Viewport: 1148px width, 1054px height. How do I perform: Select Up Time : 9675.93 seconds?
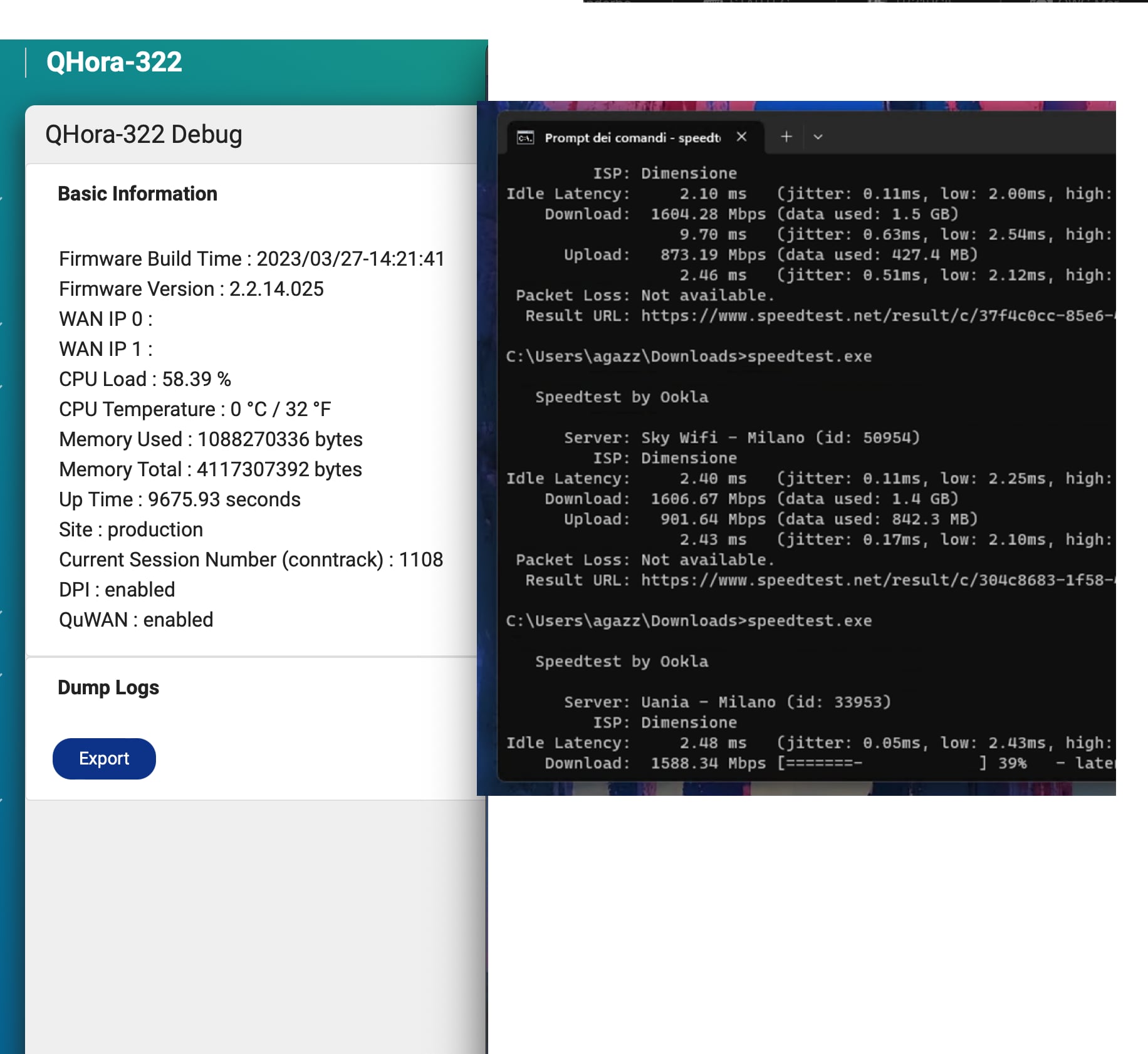tap(180, 499)
